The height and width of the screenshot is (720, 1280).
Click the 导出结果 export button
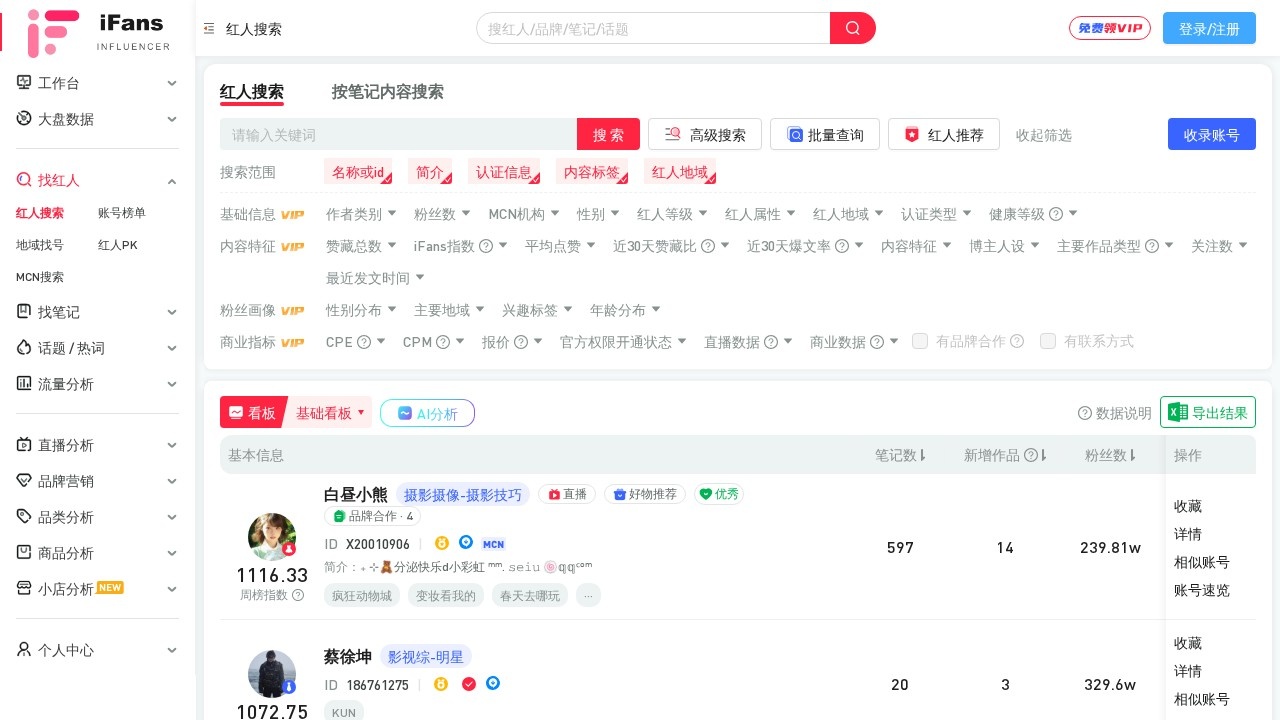[x=1208, y=413]
